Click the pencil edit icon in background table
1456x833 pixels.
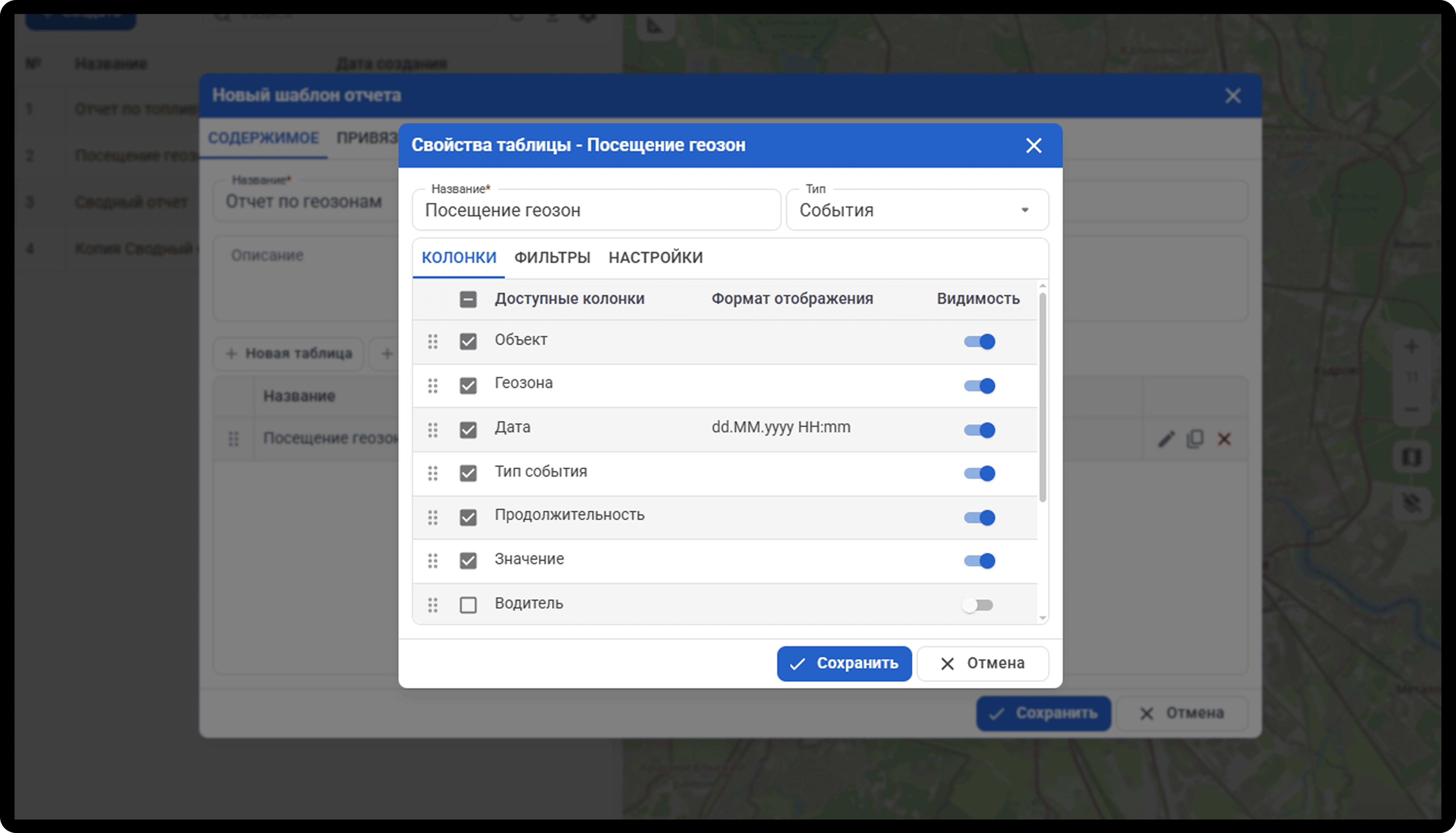(x=1166, y=439)
